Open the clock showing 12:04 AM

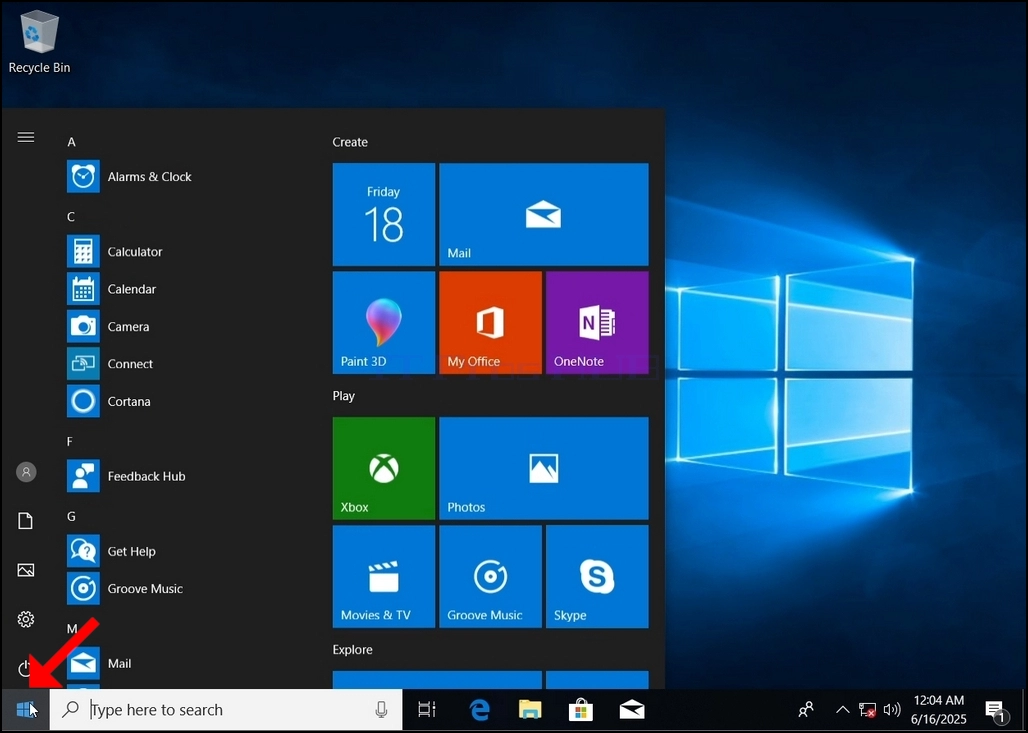coord(939,709)
